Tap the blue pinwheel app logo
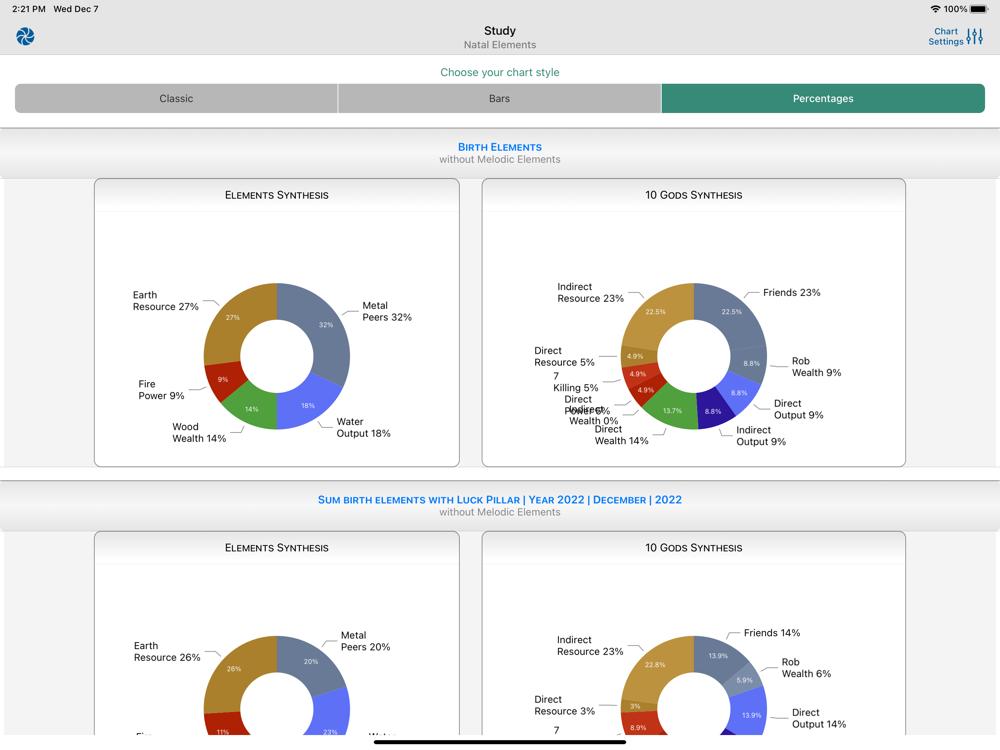1000x750 pixels. click(x=26, y=36)
